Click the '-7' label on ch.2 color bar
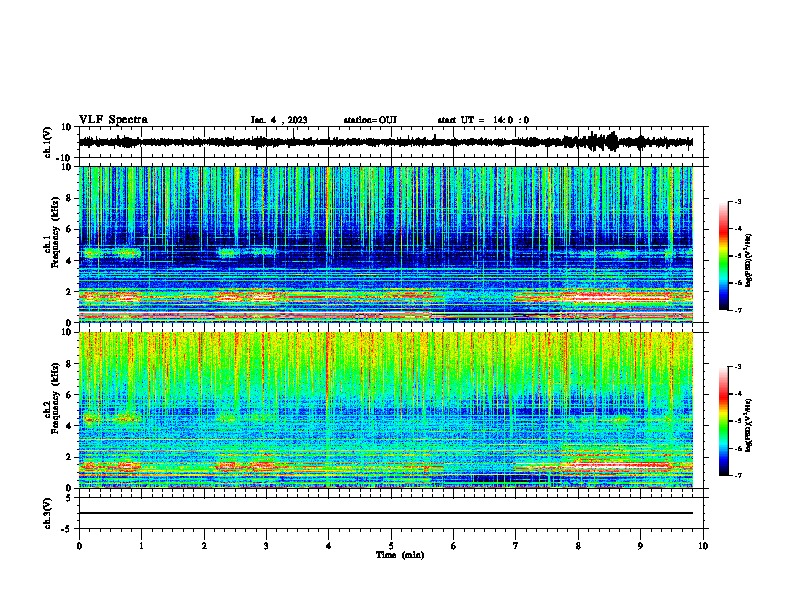This screenshot has height=612, width=792. (737, 475)
